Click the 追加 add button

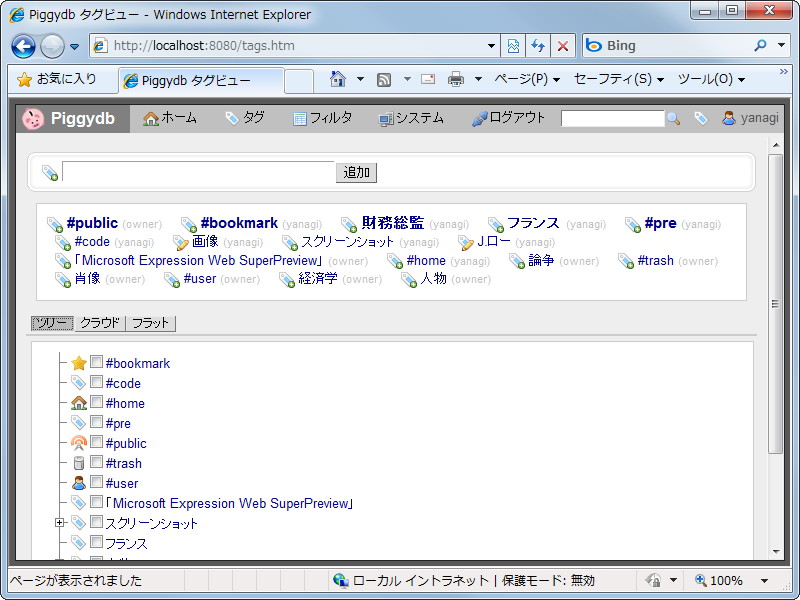[x=356, y=172]
